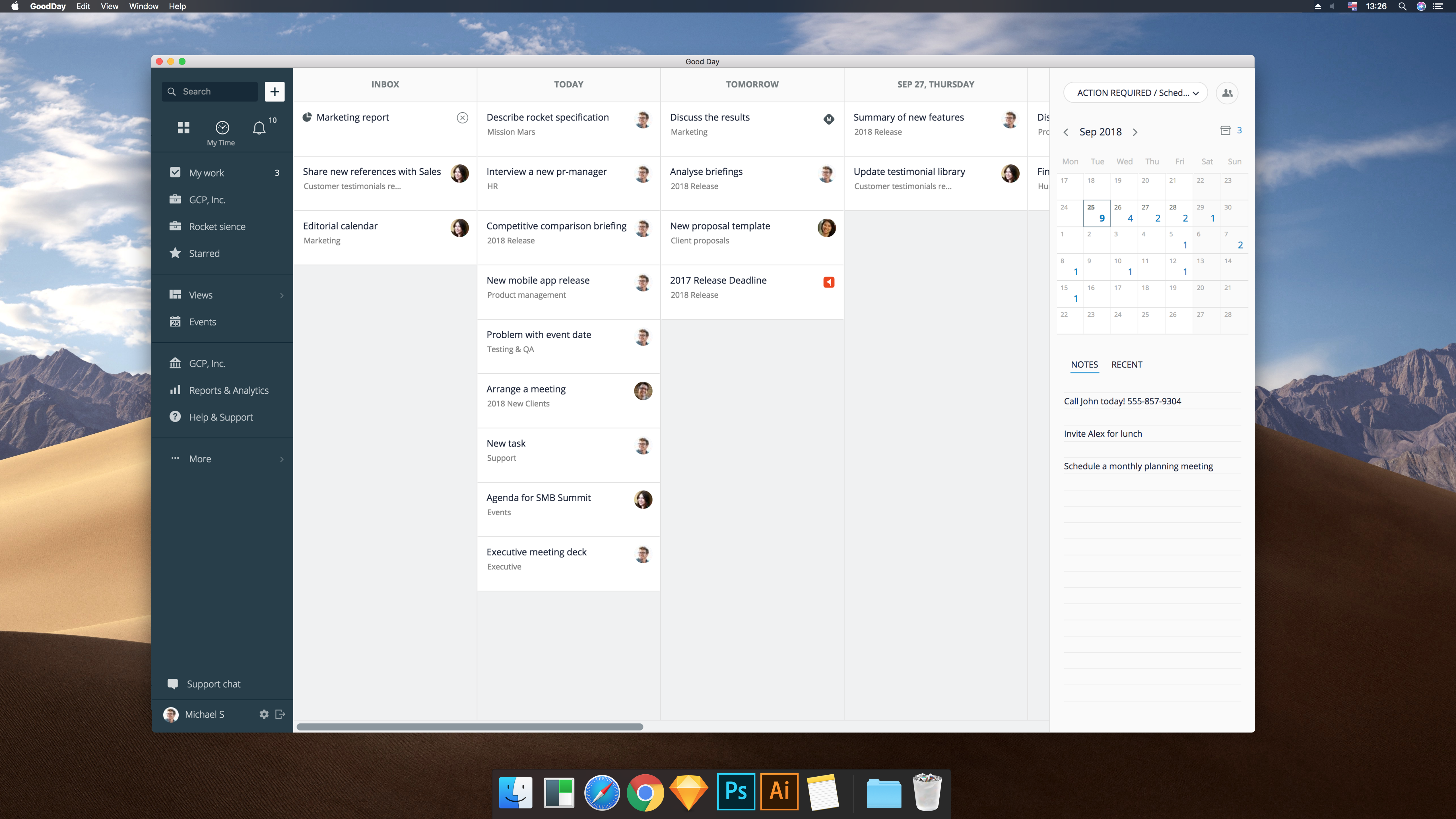Open My Time clock icon
The width and height of the screenshot is (1456, 819).
(x=222, y=128)
